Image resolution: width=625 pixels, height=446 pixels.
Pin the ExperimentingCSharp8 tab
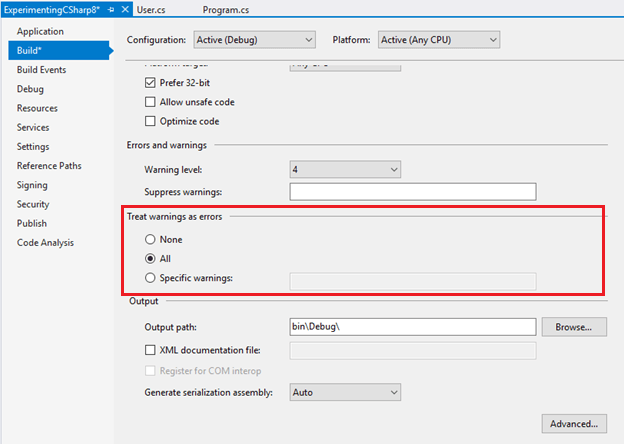(110, 9)
